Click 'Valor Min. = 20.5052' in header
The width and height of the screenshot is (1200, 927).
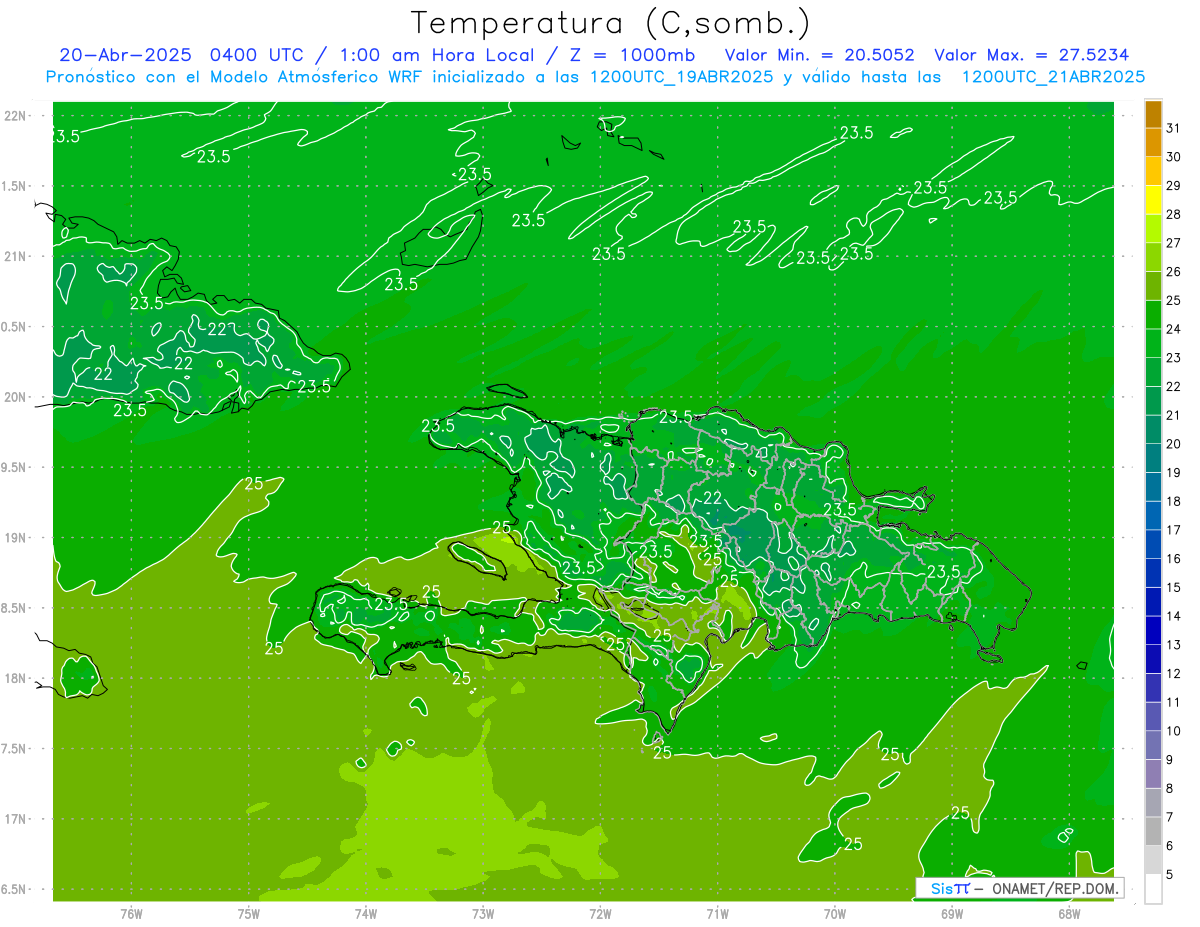coord(819,55)
